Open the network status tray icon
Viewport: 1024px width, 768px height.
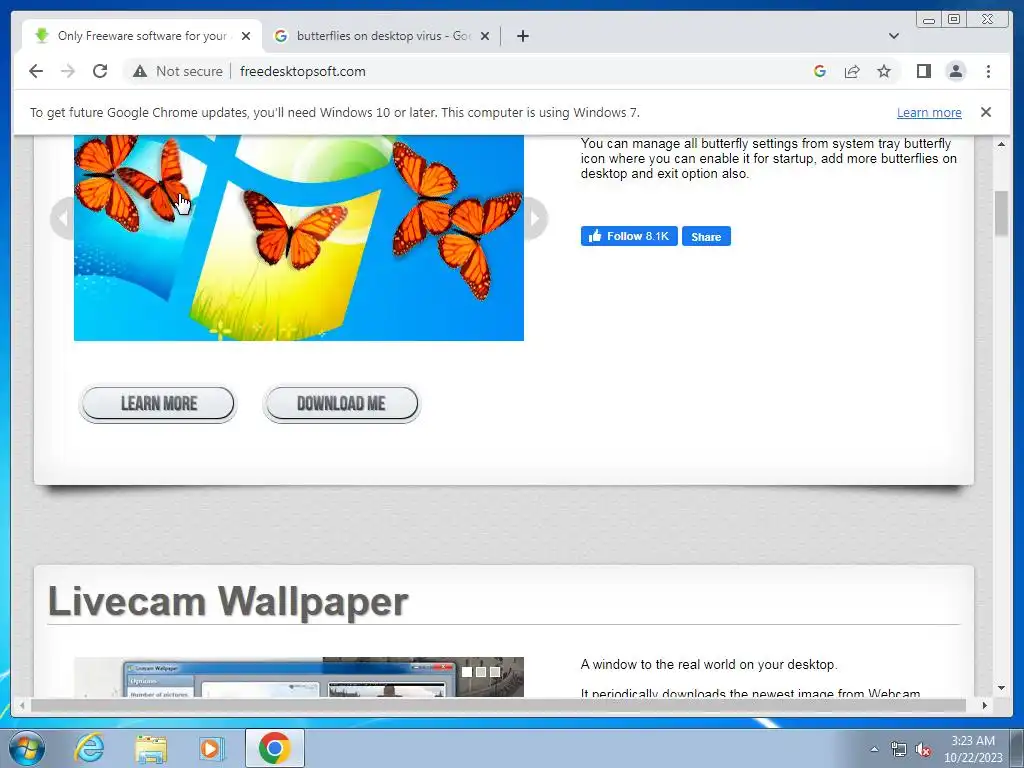pos(899,750)
